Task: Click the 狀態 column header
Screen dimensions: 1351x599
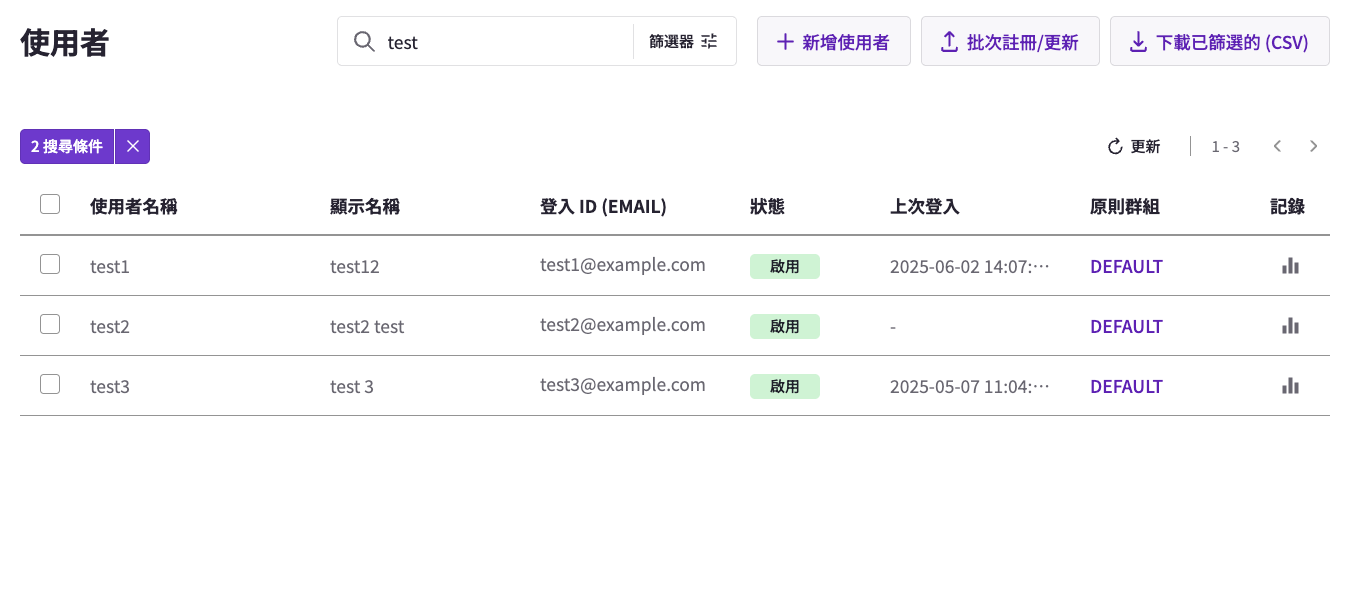Action: [x=767, y=207]
